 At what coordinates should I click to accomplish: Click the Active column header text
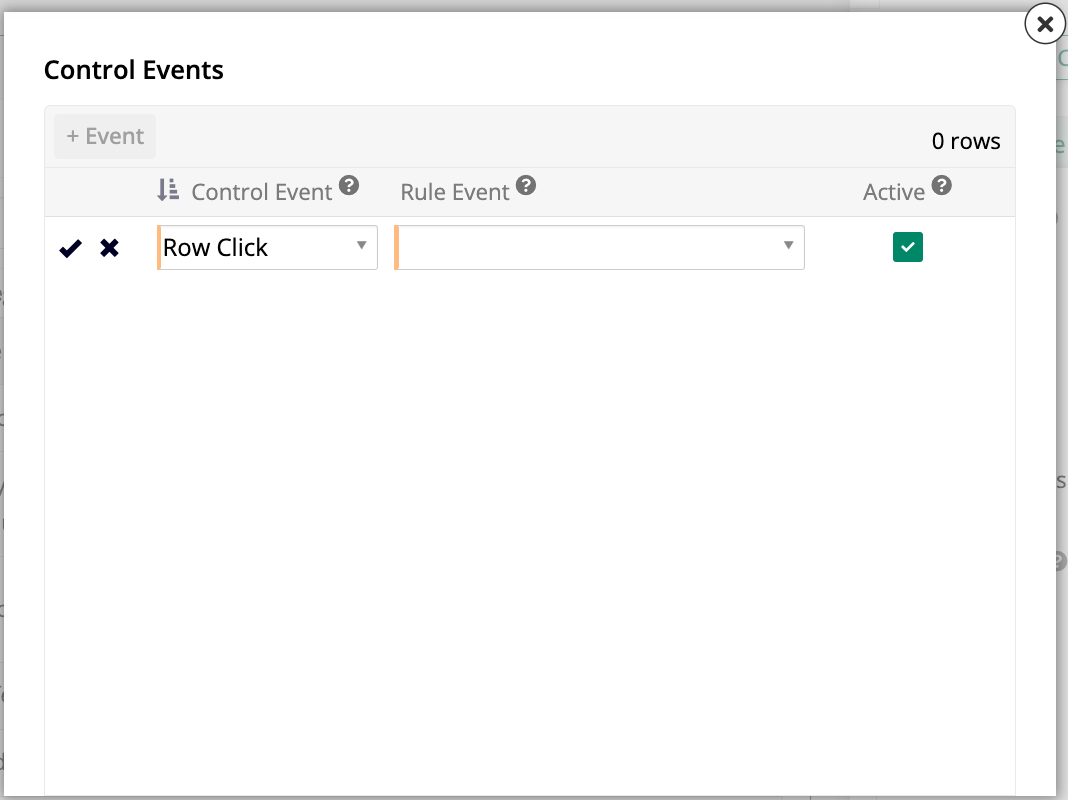pyautogui.click(x=894, y=192)
